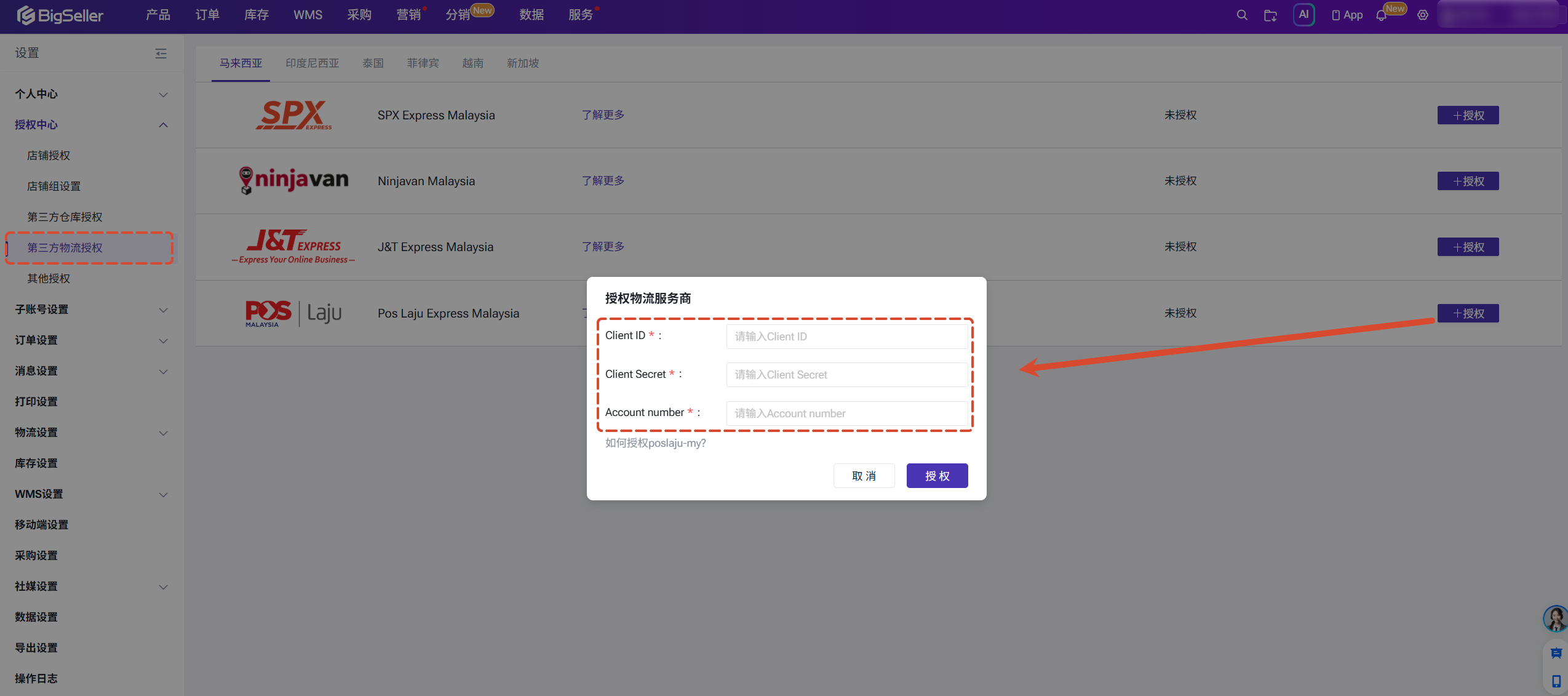Open the folder sync icon in header

1270,15
